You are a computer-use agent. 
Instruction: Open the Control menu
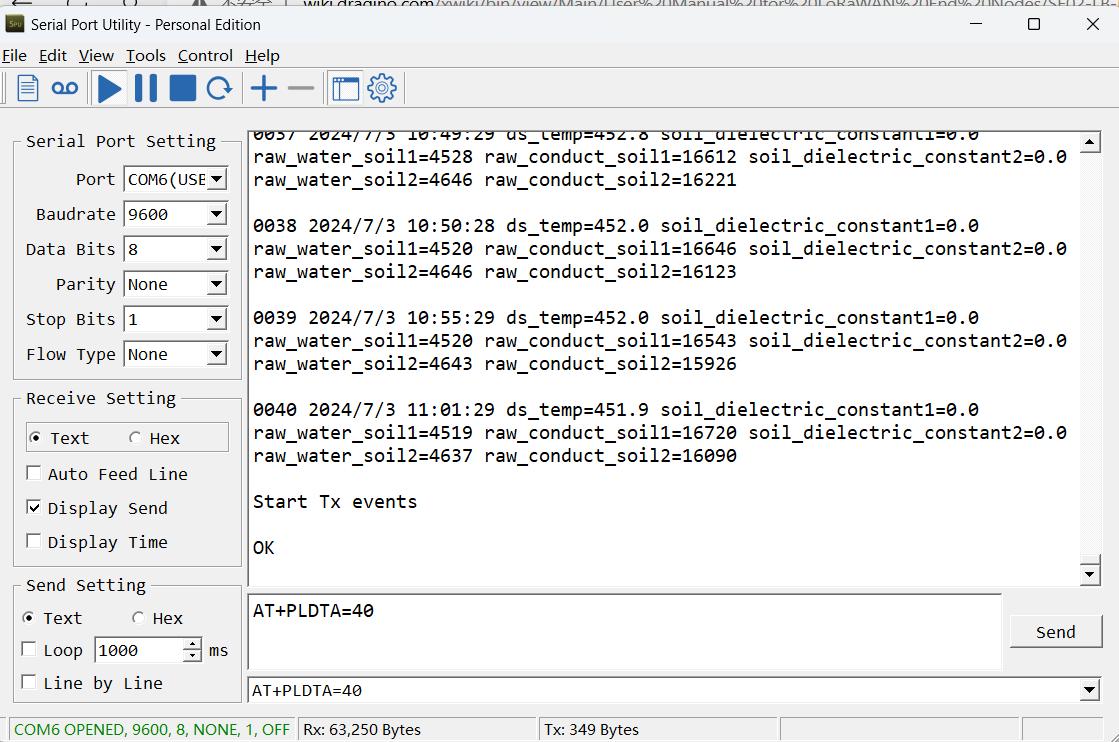click(x=205, y=56)
